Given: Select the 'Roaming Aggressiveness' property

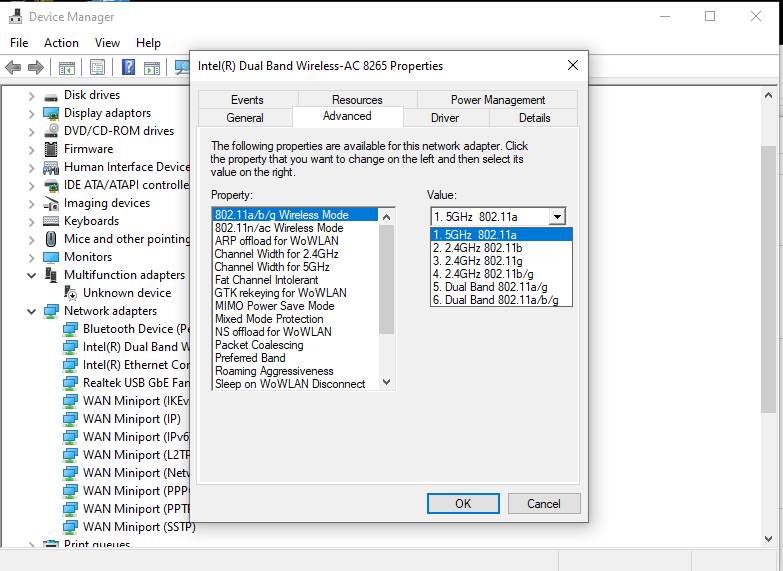Looking at the screenshot, I should click(296, 371).
